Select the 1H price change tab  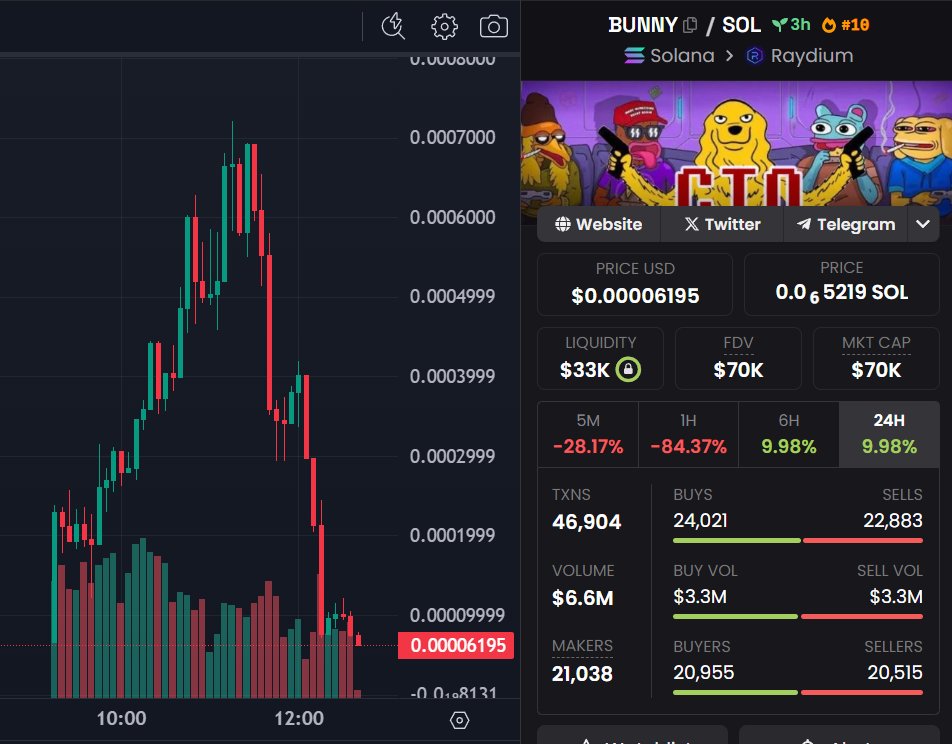tap(688, 434)
